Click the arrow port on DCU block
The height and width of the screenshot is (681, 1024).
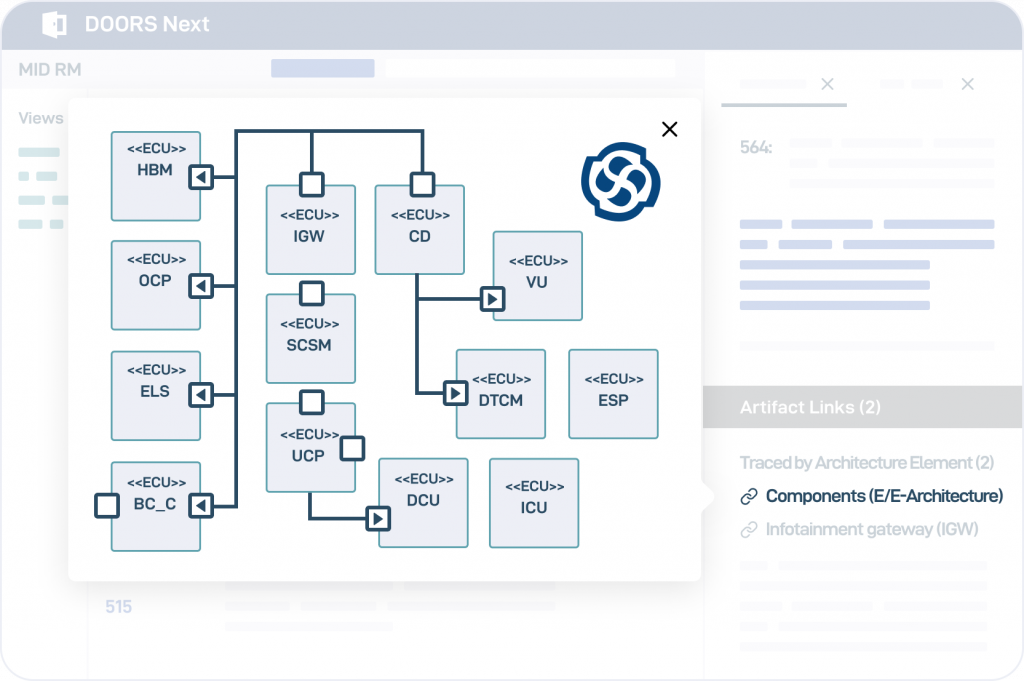click(377, 518)
